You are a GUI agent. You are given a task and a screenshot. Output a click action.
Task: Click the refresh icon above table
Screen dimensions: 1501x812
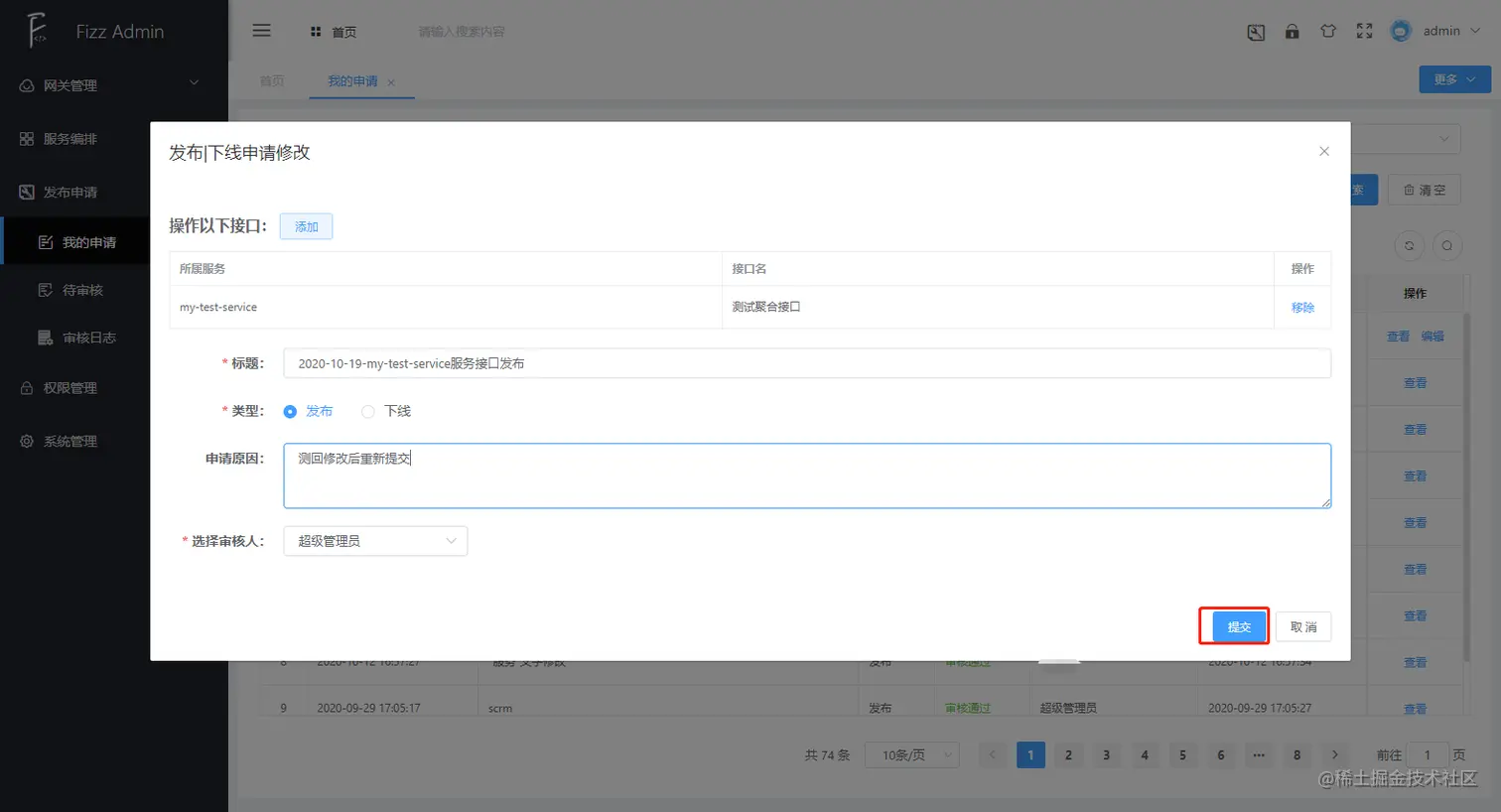[1409, 245]
